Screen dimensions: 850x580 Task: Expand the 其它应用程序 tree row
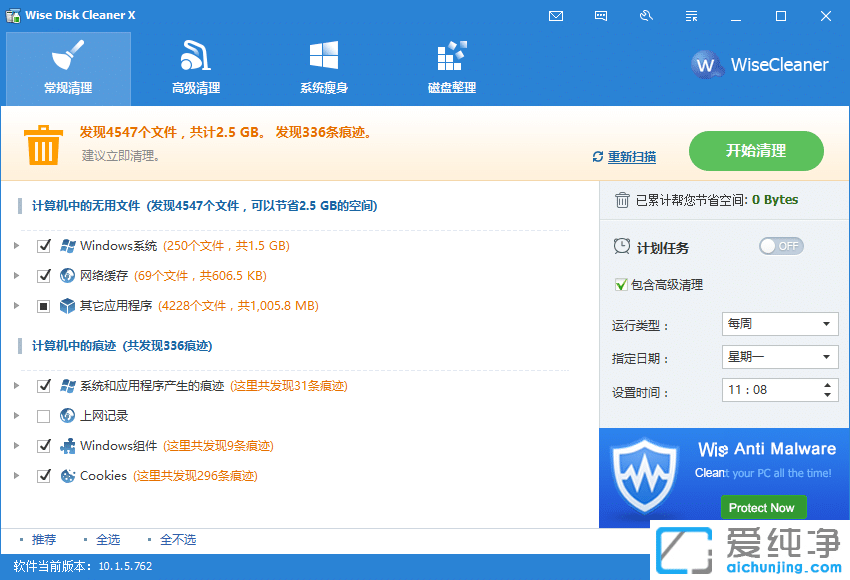pos(17,306)
